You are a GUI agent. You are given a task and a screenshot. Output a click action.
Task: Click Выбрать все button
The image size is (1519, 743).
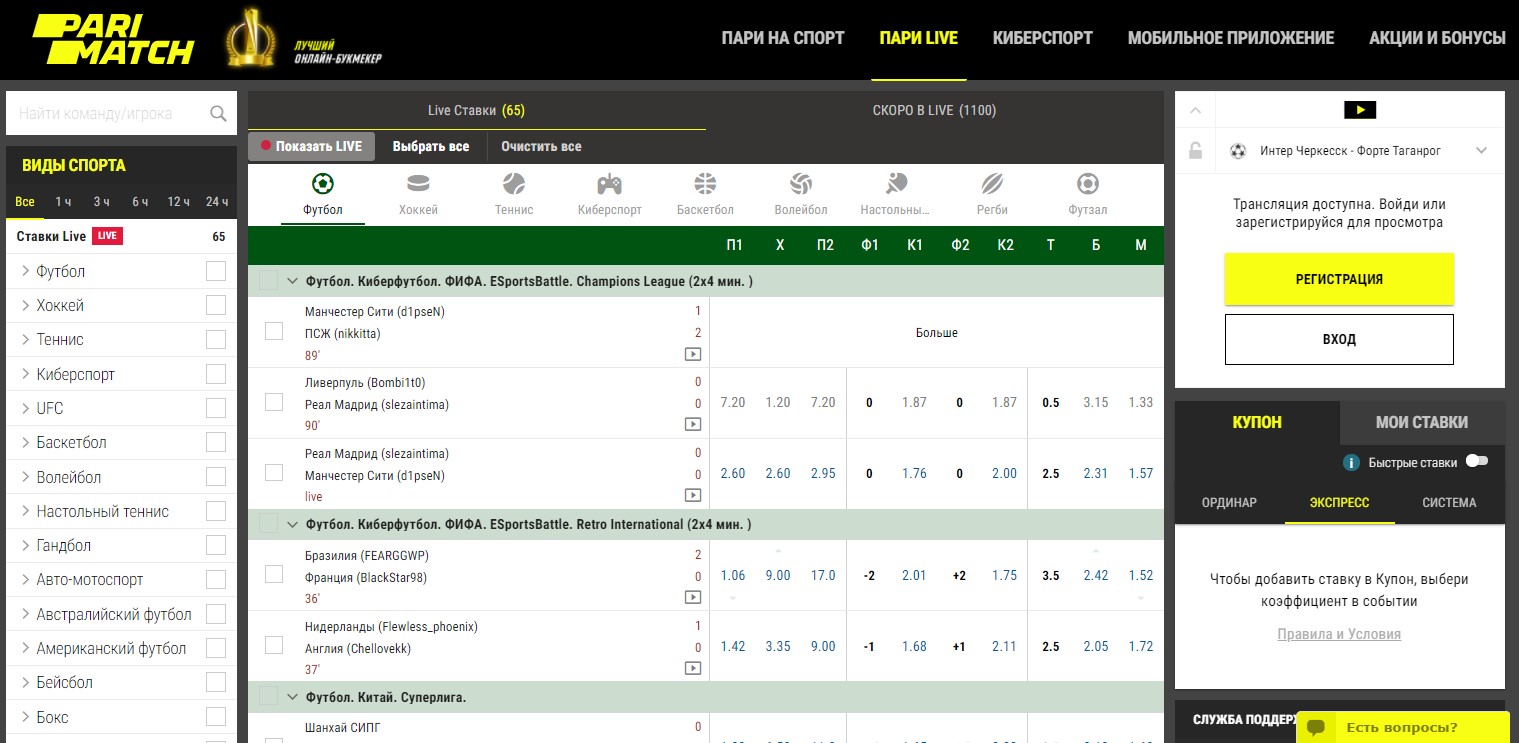tap(431, 146)
